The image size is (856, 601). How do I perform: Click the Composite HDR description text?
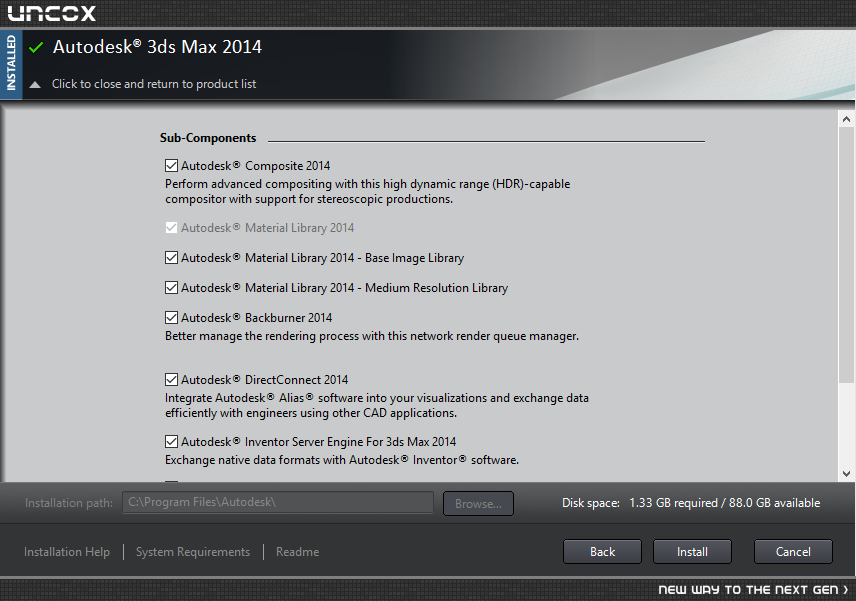(x=367, y=191)
